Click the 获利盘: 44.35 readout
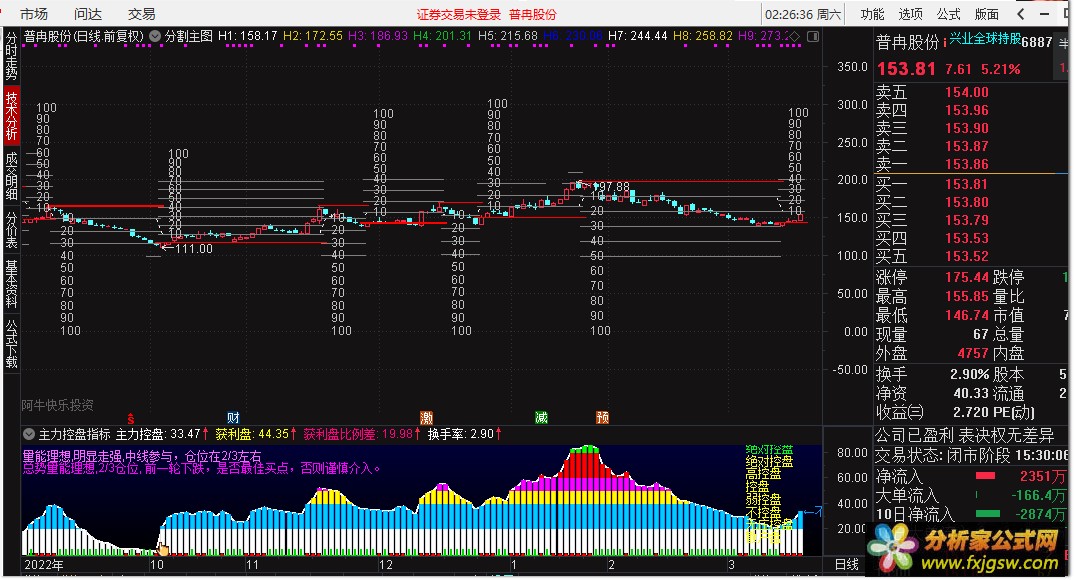1075x580 pixels. click(x=256, y=434)
